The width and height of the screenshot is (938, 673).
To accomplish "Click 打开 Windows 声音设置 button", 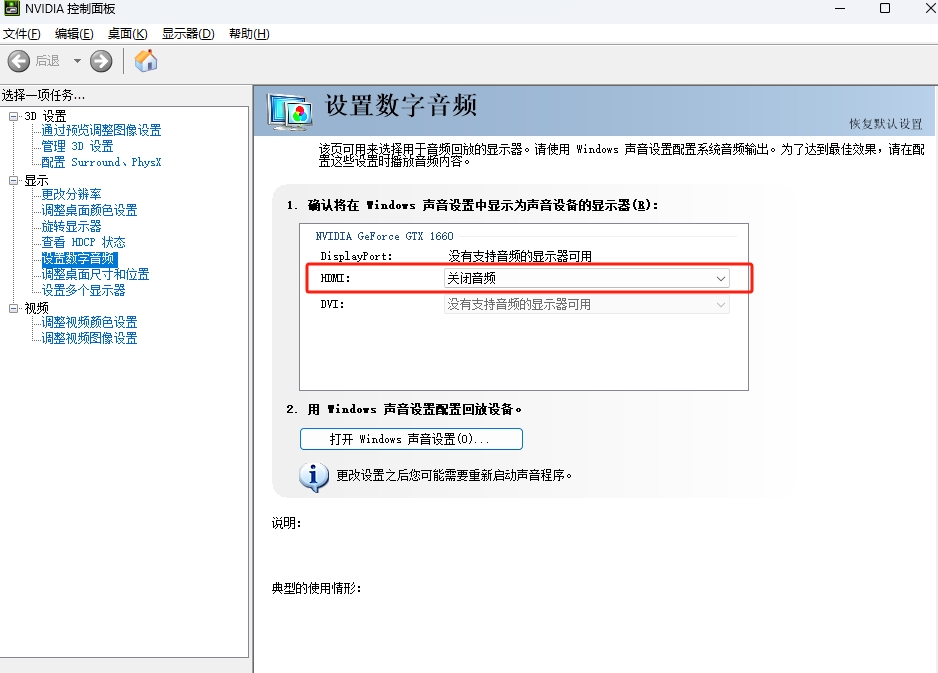I will click(x=411, y=439).
